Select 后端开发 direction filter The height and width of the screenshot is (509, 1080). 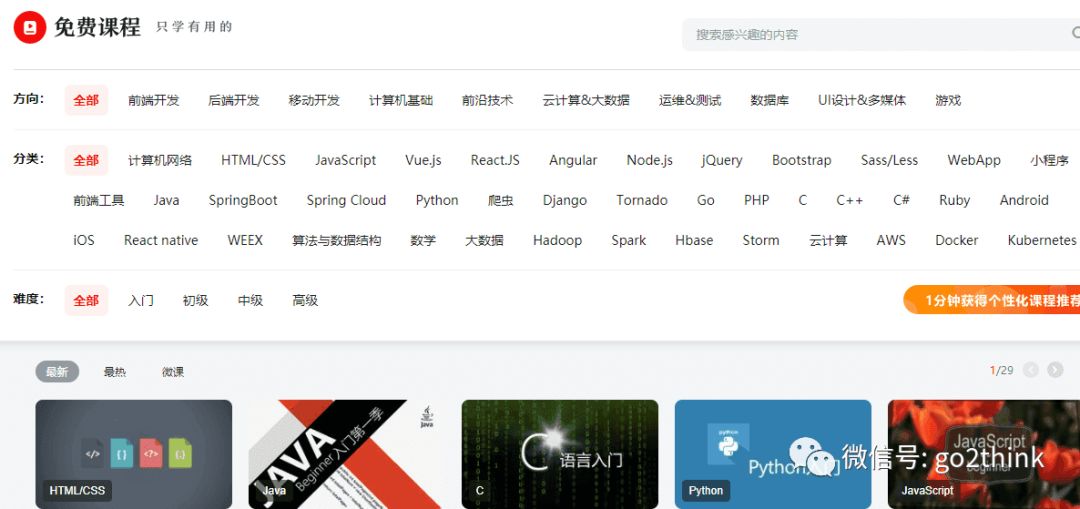[x=233, y=100]
